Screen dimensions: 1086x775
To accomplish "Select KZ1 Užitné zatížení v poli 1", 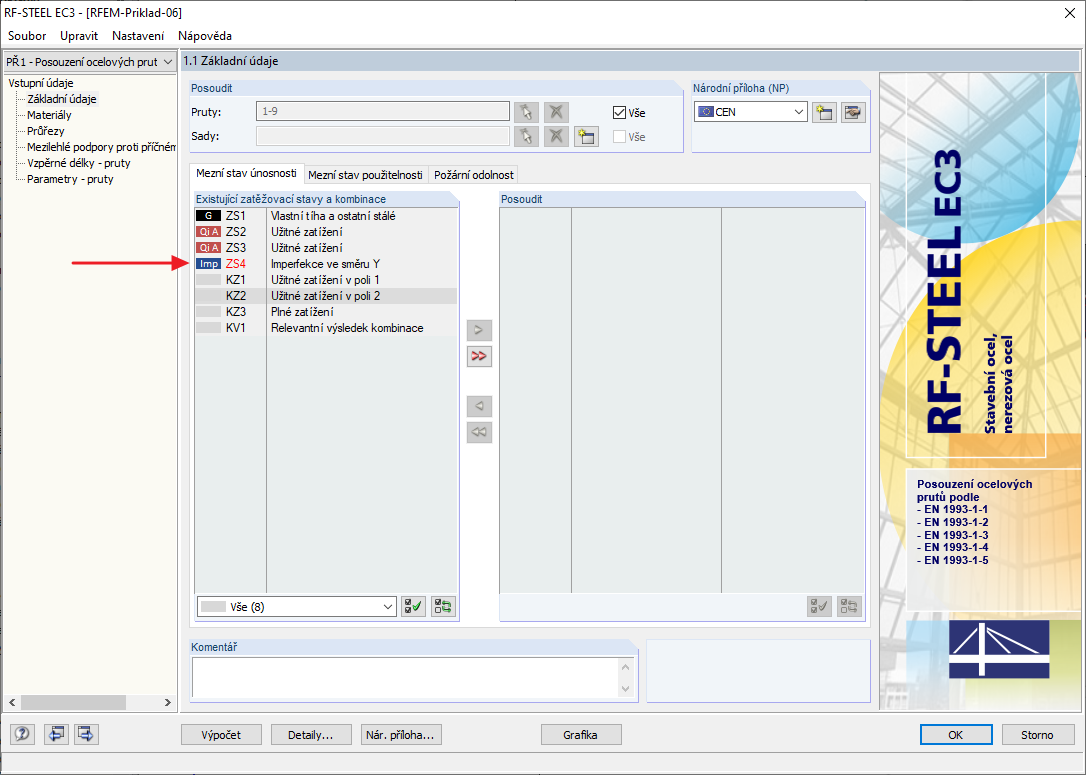I will tap(326, 280).
